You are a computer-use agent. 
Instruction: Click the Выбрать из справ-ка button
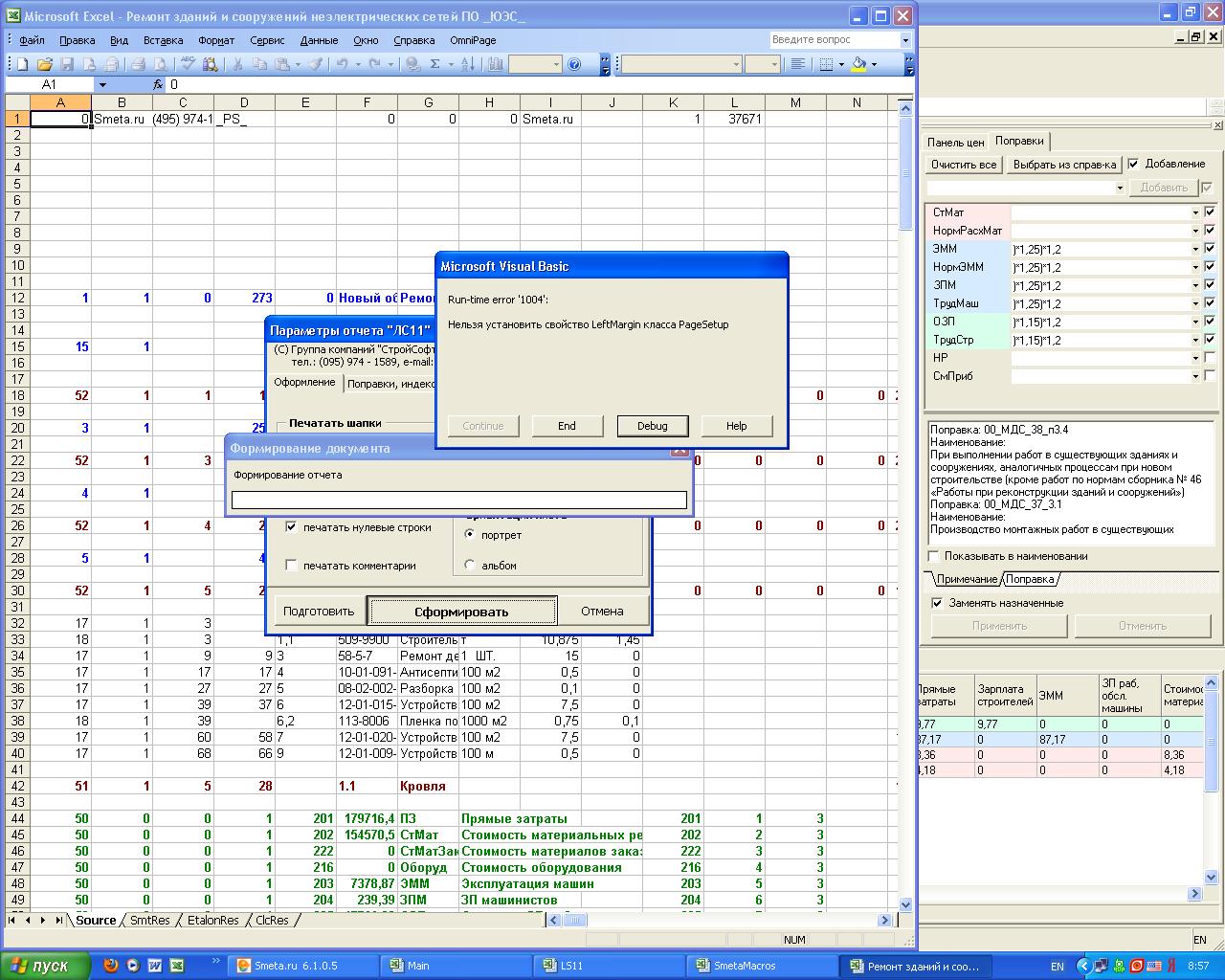[1064, 165]
